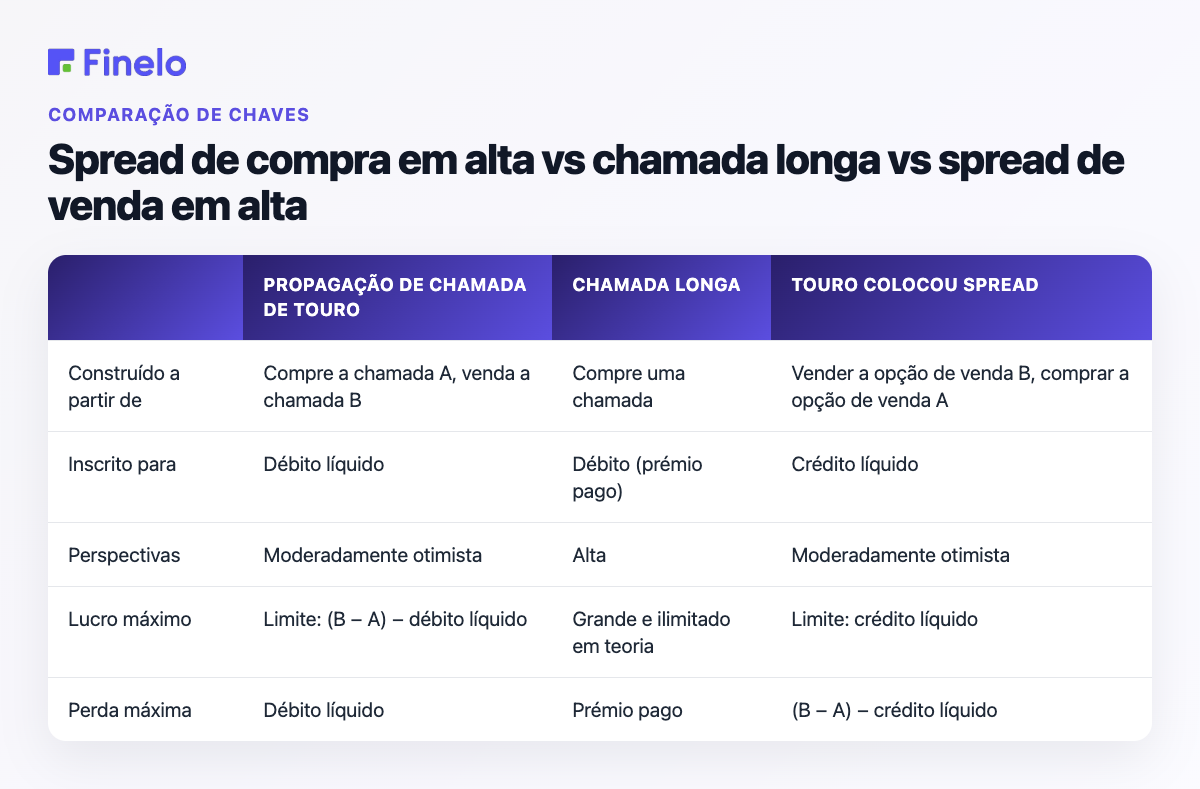Viewport: 1200px width, 789px height.
Task: Select the Comparação de chaves label
Action: pyautogui.click(x=178, y=114)
